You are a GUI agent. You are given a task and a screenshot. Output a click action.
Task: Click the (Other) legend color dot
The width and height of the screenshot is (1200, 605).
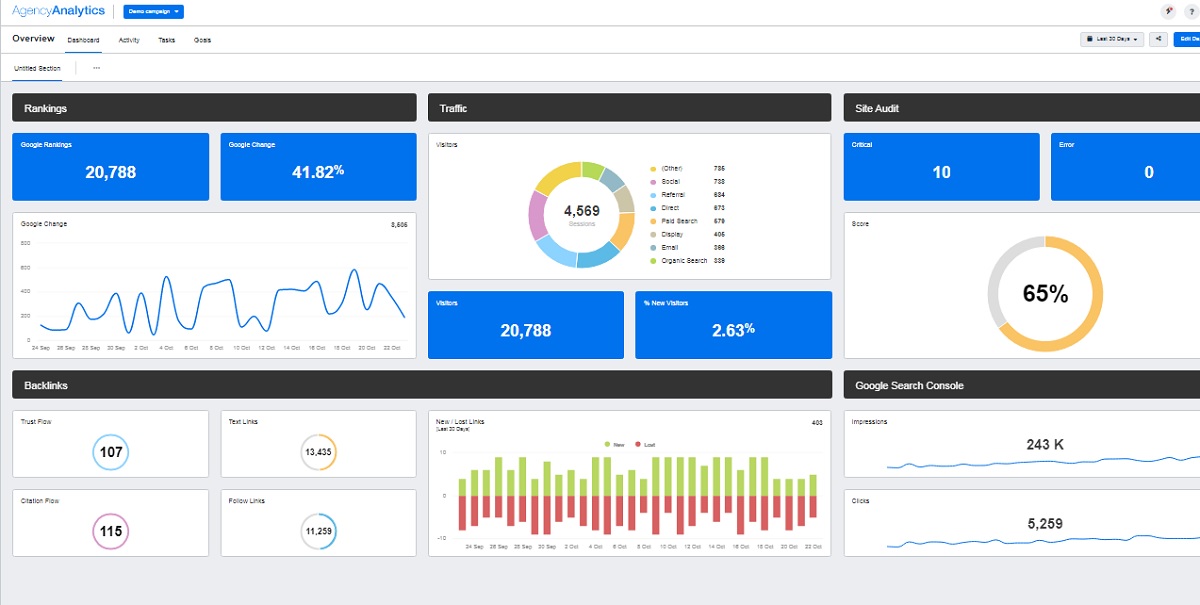653,169
